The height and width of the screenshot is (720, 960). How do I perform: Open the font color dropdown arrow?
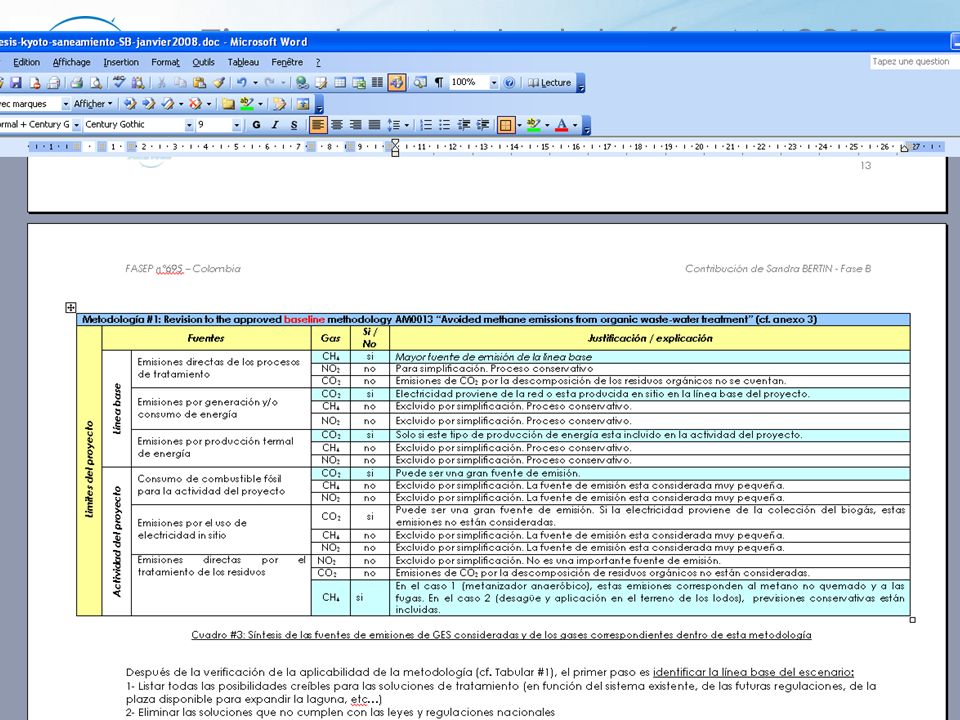[x=575, y=125]
